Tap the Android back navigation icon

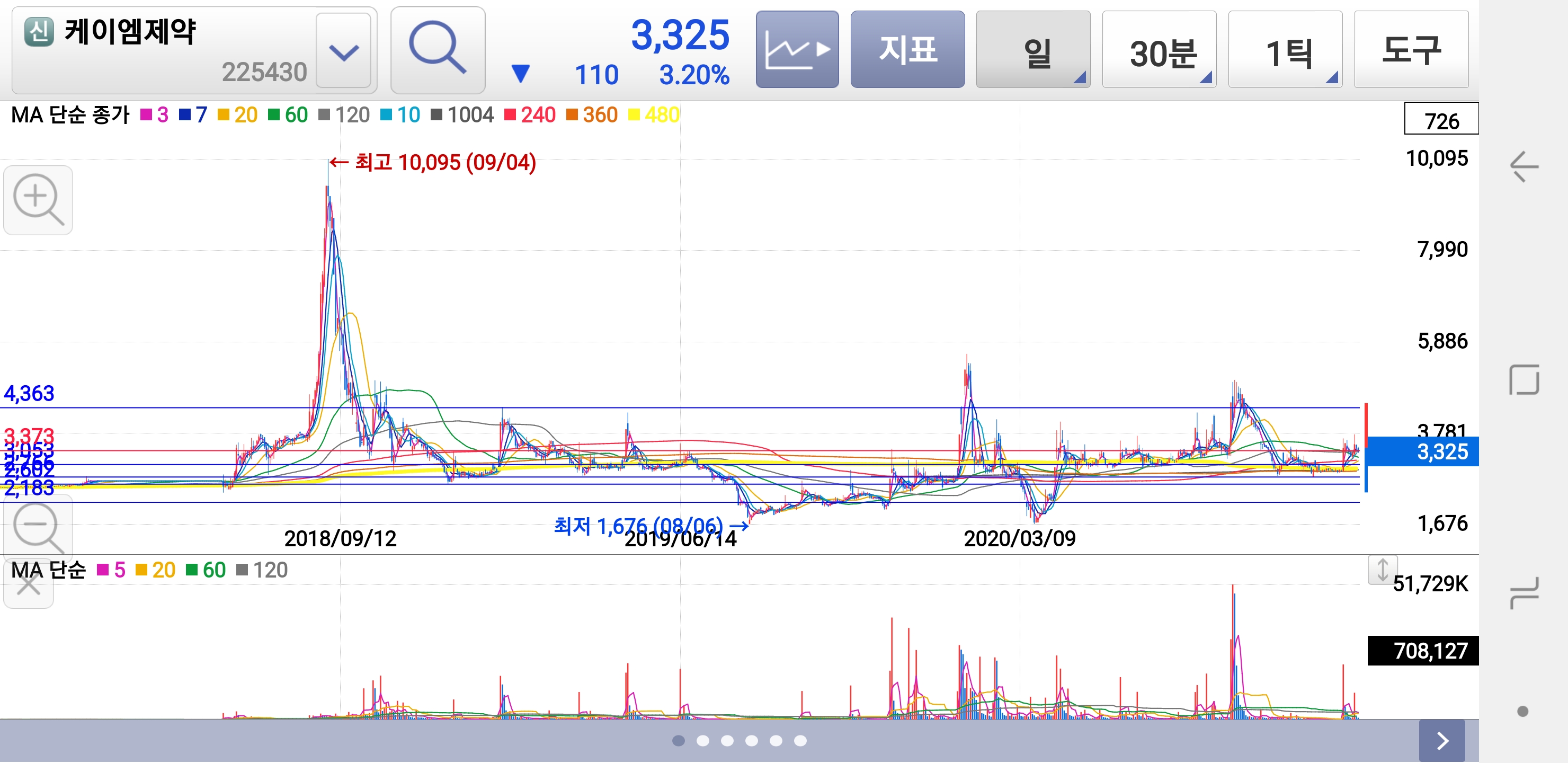tap(1524, 166)
